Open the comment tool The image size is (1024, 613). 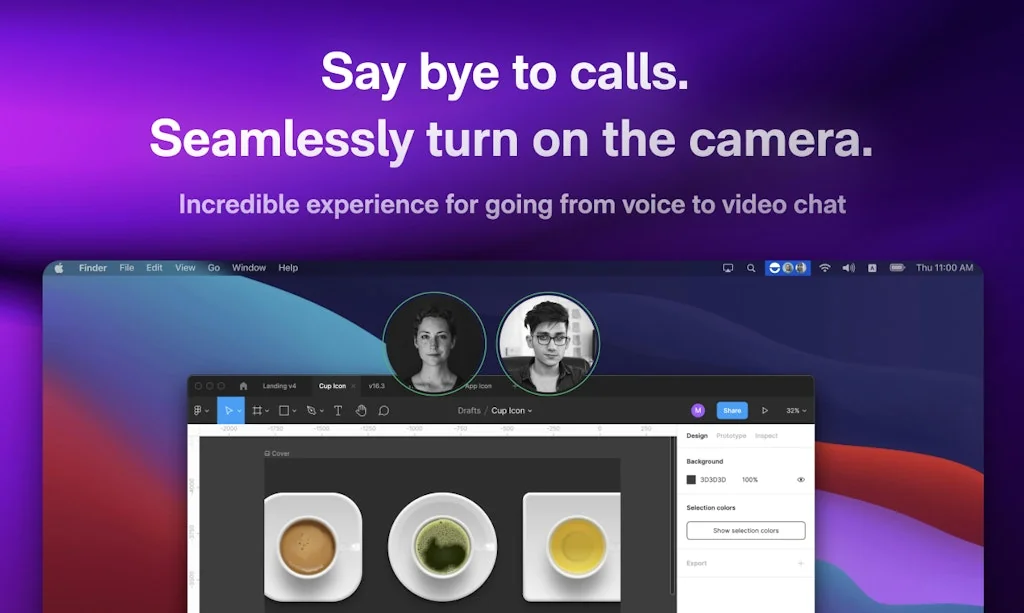[x=384, y=410]
